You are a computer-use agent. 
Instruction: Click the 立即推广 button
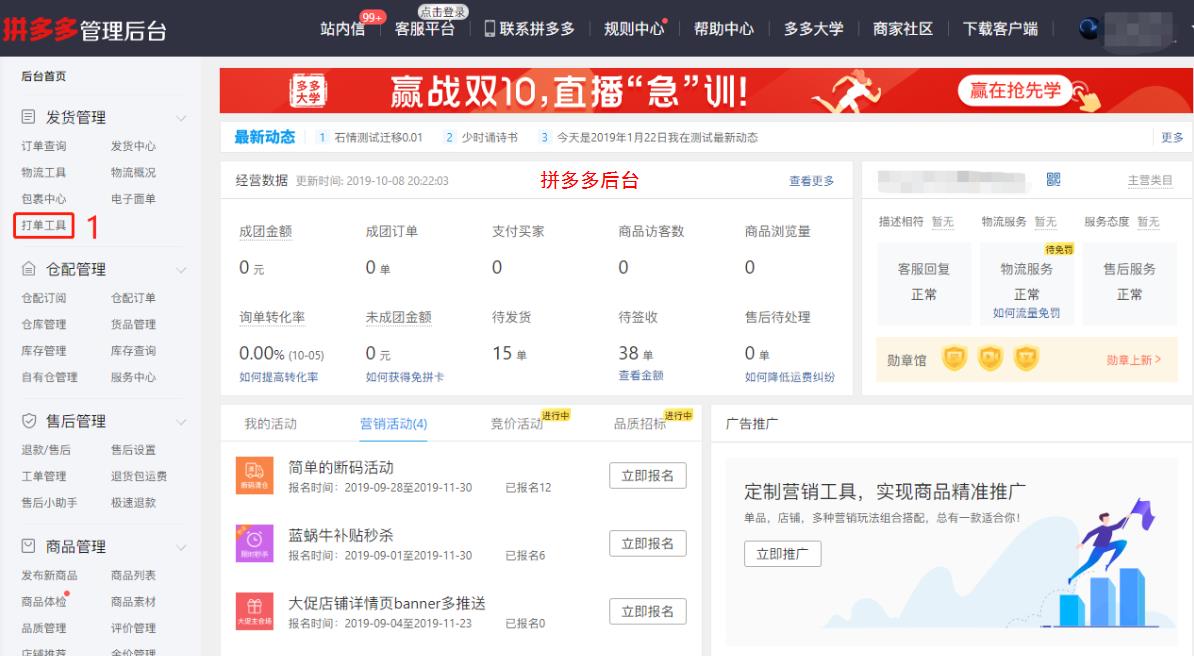pyautogui.click(x=782, y=554)
